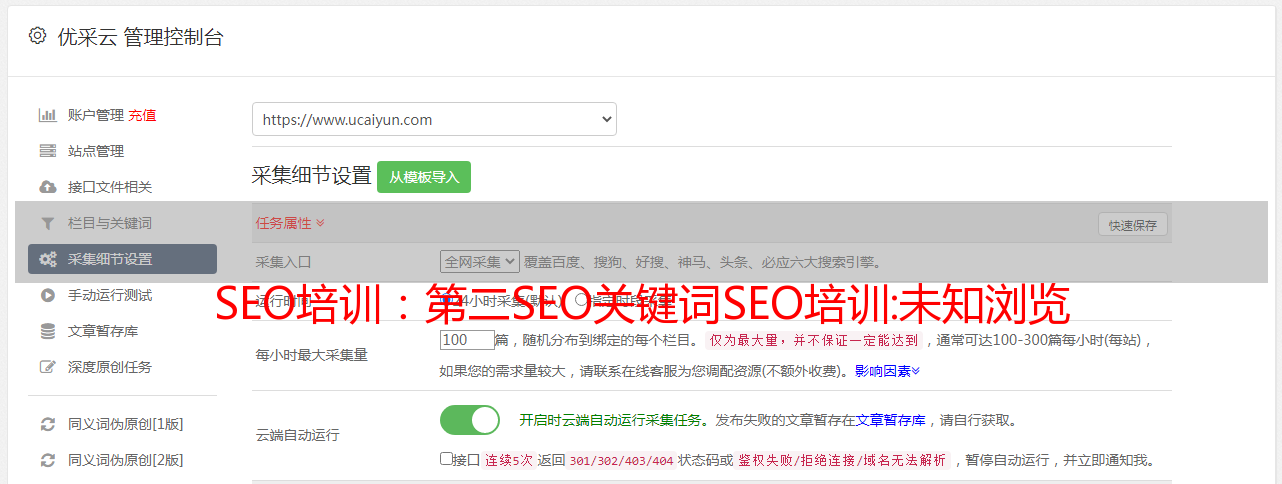This screenshot has width=1282, height=484.
Task: Click the 采集细节设置 page heading
Action: pyautogui.click(x=312, y=176)
